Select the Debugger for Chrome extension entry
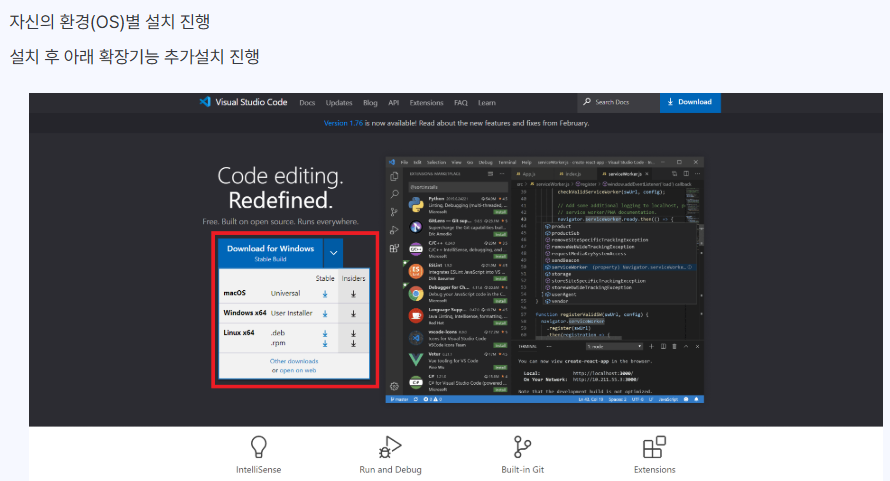The image size is (890, 481). click(x=457, y=294)
